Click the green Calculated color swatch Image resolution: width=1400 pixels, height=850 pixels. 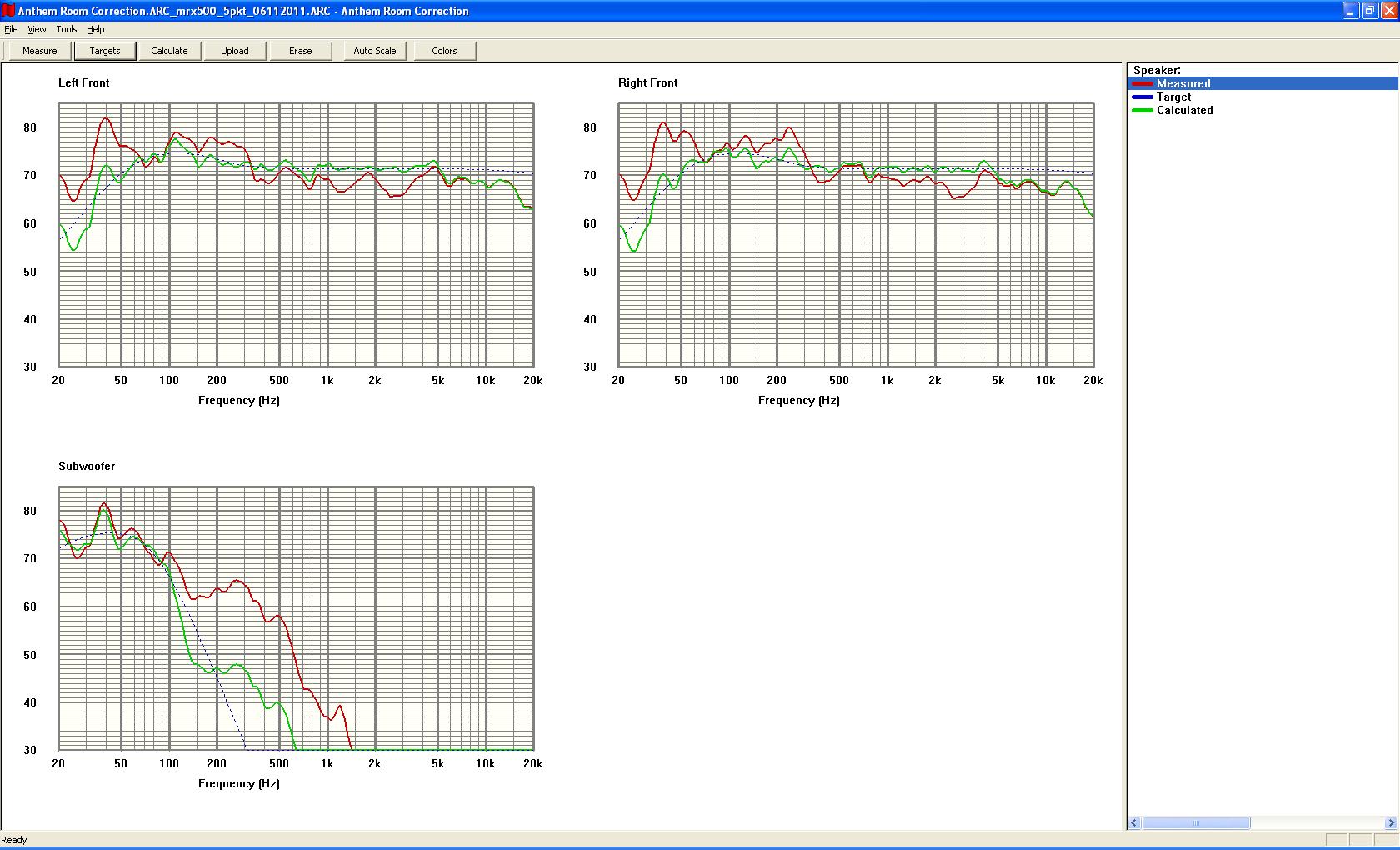click(x=1142, y=110)
